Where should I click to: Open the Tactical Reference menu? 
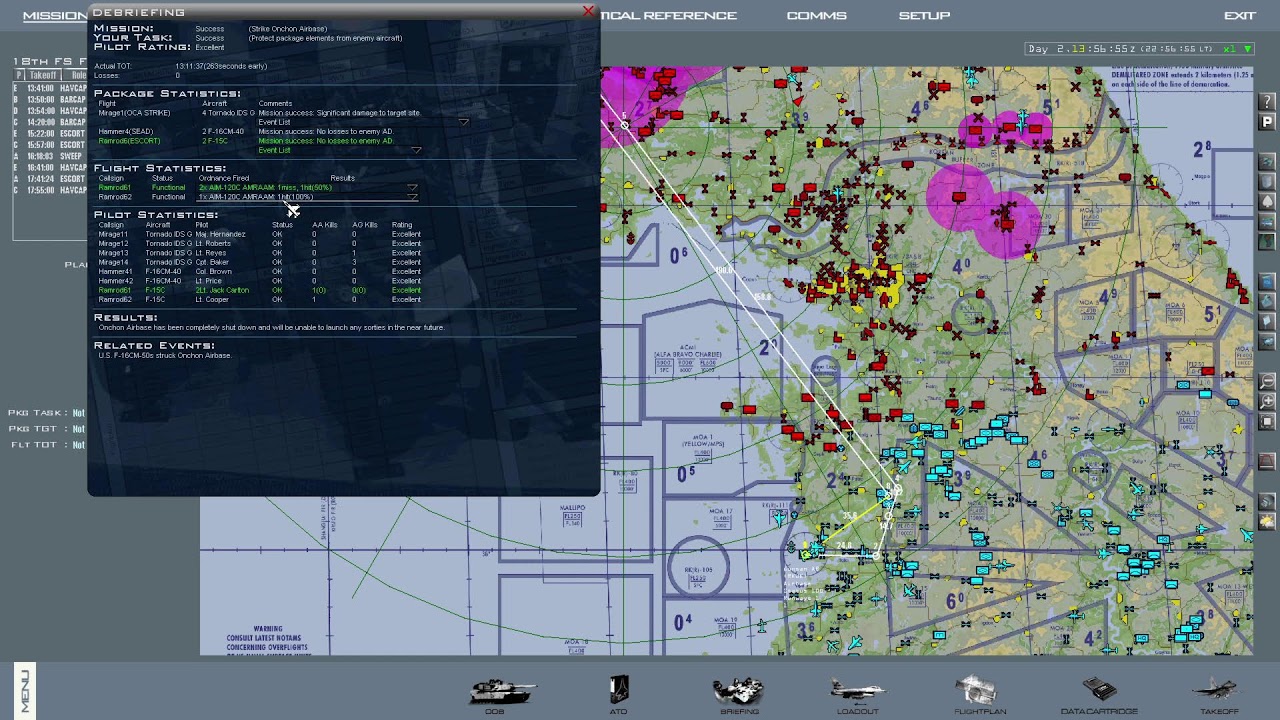click(669, 15)
